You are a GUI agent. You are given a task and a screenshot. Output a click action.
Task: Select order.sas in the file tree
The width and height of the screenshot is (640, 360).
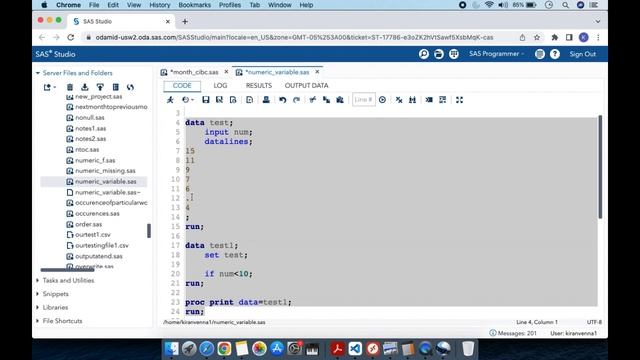(x=89, y=224)
